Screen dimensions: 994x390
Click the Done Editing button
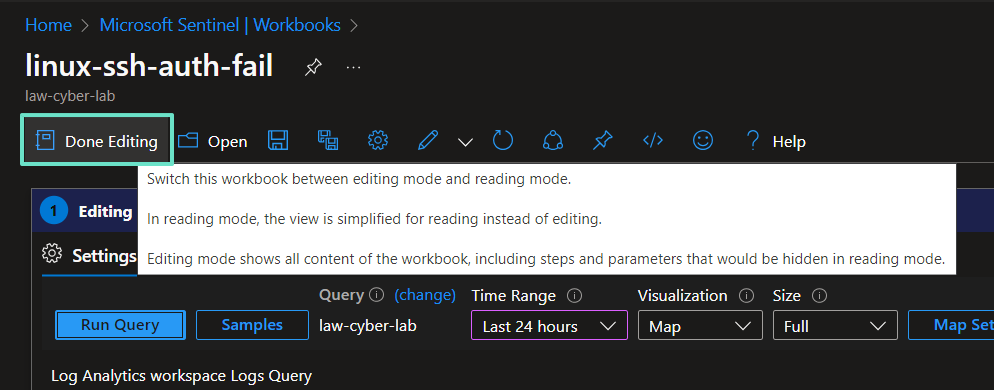97,140
